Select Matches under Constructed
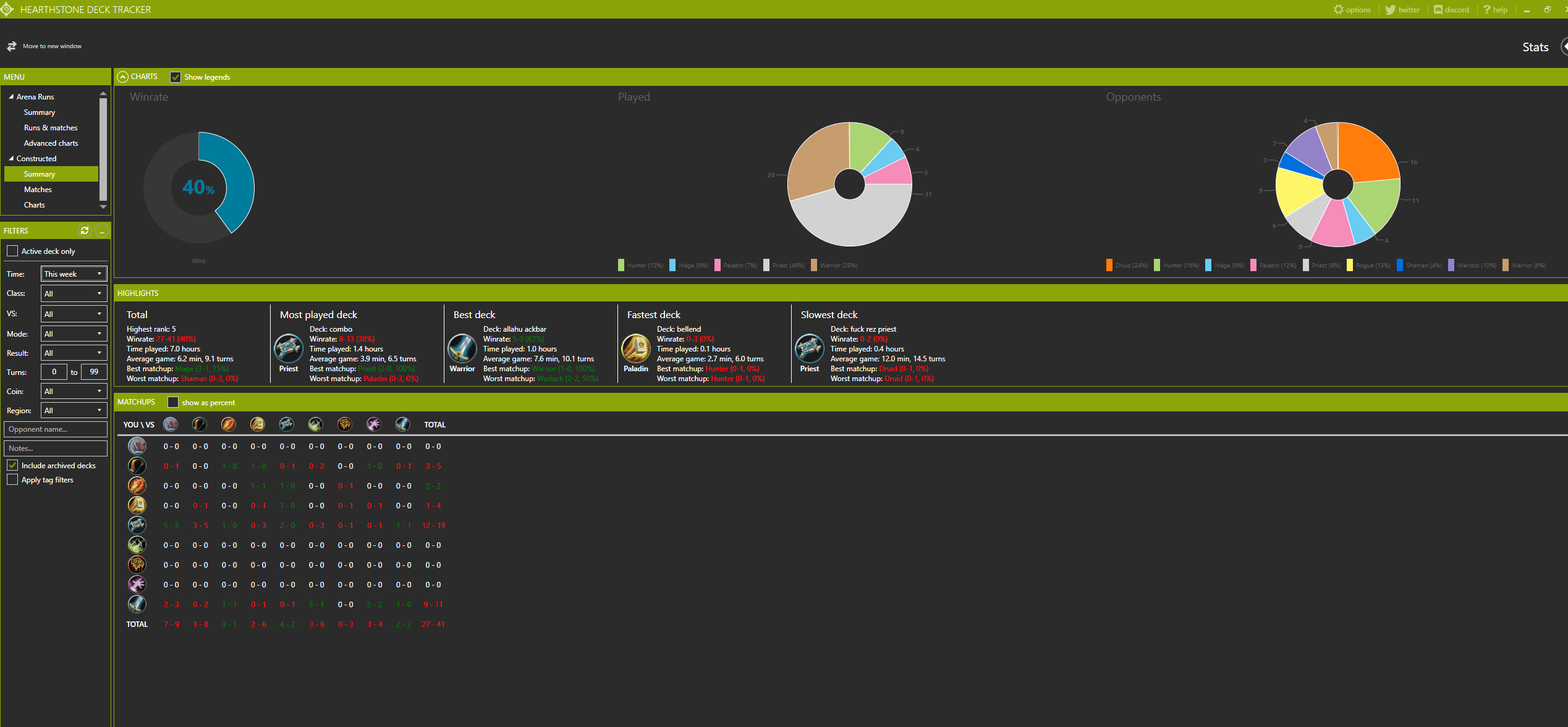Viewport: 1568px width, 727px height. tap(38, 189)
